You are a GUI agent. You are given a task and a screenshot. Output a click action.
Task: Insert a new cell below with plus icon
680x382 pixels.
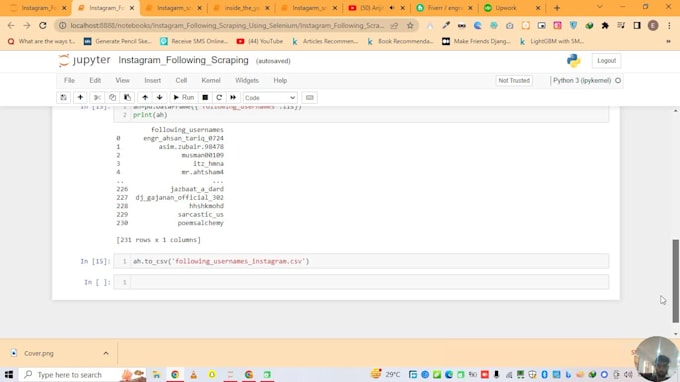point(80,98)
